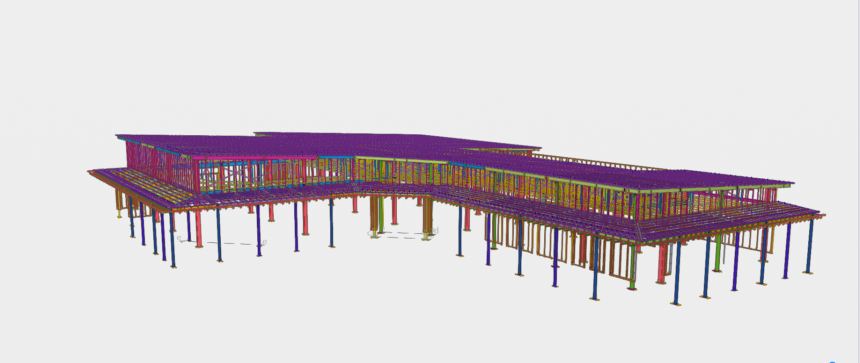
Task: Click the dashed ground outline at left
Action: (x=222, y=241)
